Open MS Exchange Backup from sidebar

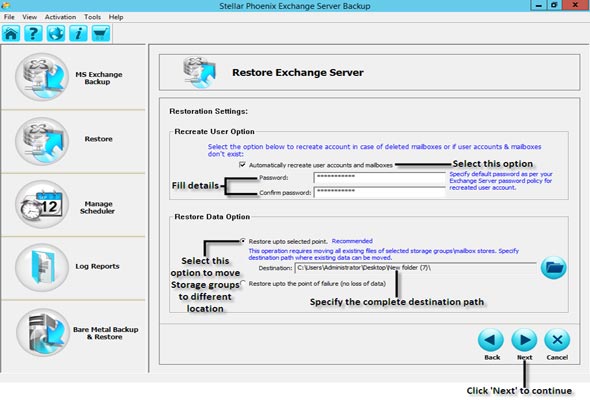(42, 77)
